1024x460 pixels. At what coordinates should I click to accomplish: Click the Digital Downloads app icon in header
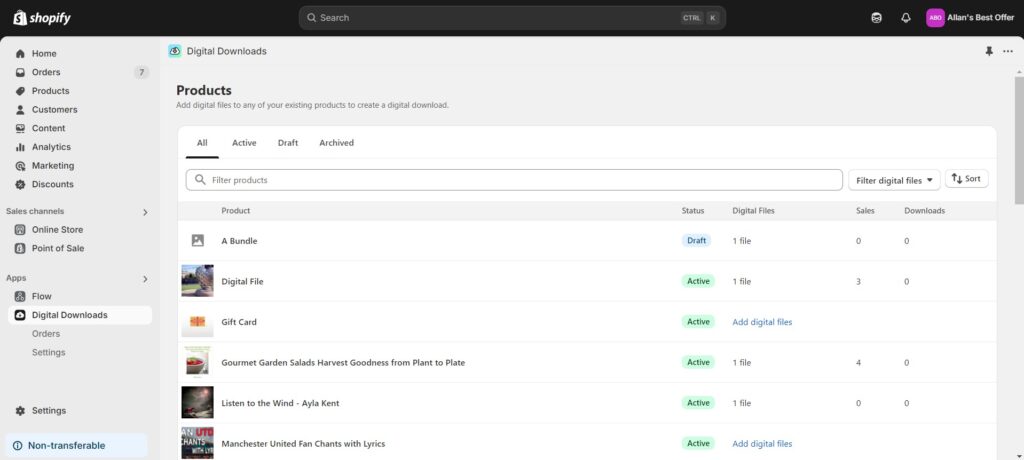pyautogui.click(x=175, y=51)
